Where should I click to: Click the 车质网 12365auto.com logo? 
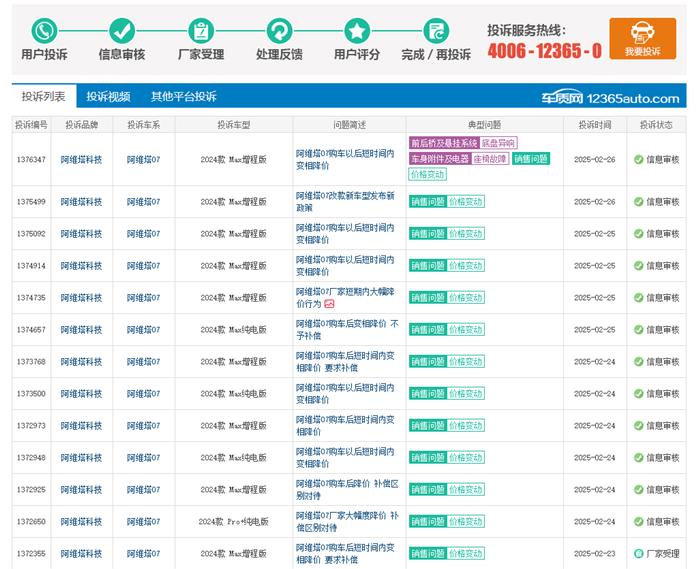click(610, 98)
